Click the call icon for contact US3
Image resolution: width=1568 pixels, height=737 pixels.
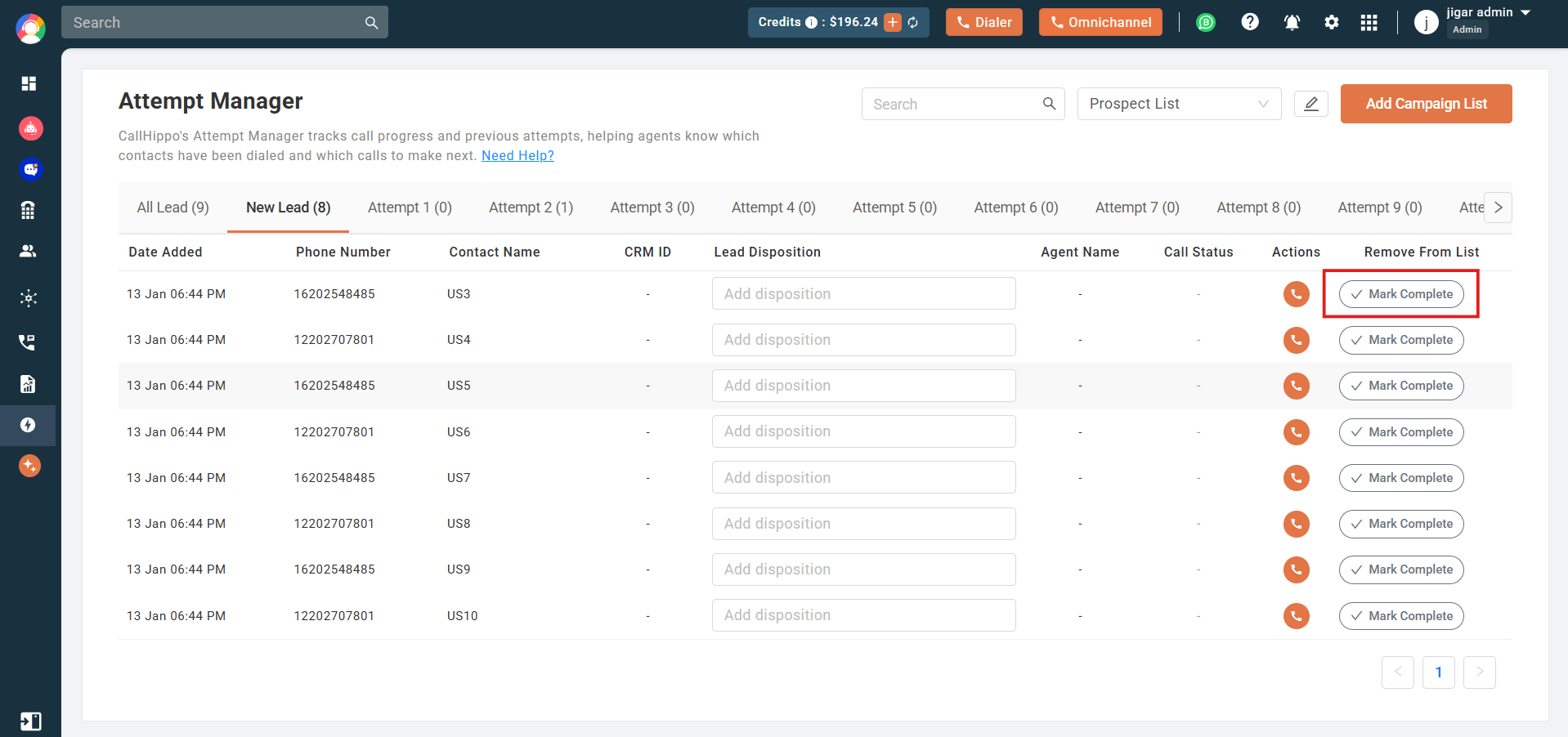[1296, 294]
